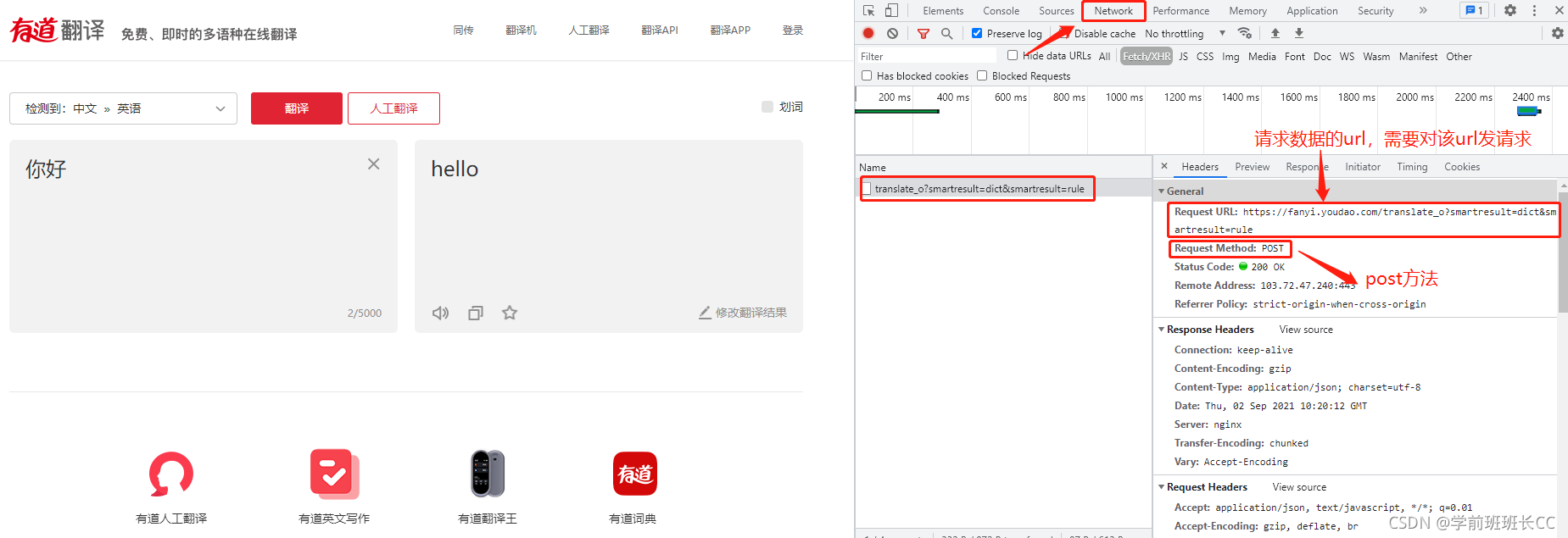Image resolution: width=1568 pixels, height=538 pixels.
Task: Open the Initiator tab of the request
Action: click(x=1362, y=167)
